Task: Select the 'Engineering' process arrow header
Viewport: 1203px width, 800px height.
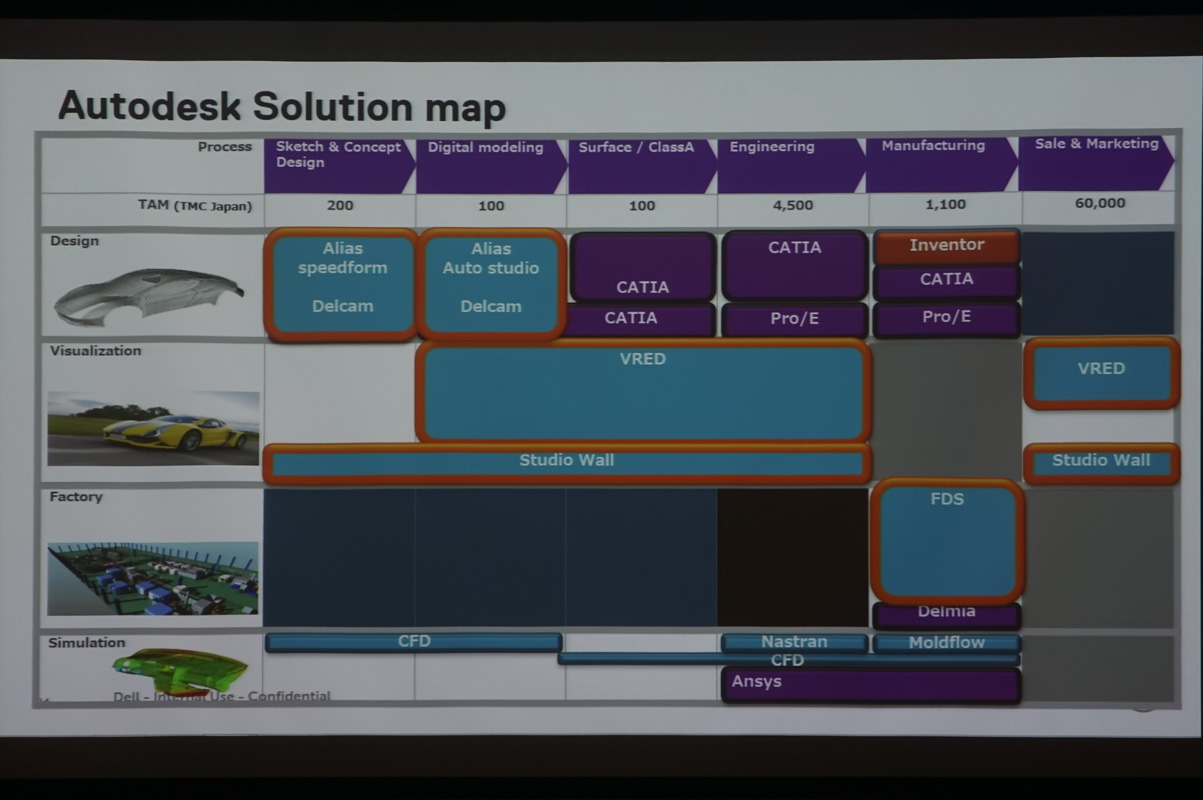Action: [x=791, y=165]
